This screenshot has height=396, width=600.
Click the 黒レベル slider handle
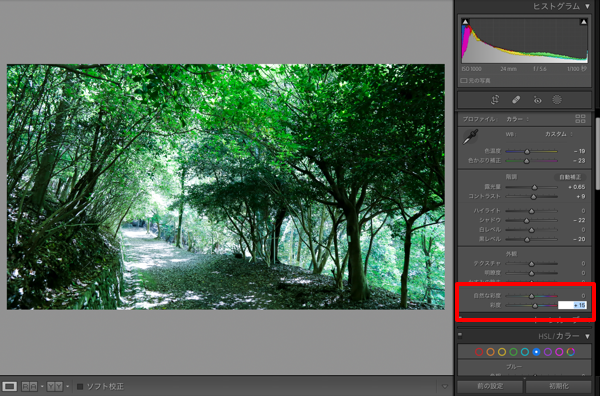(x=527, y=240)
